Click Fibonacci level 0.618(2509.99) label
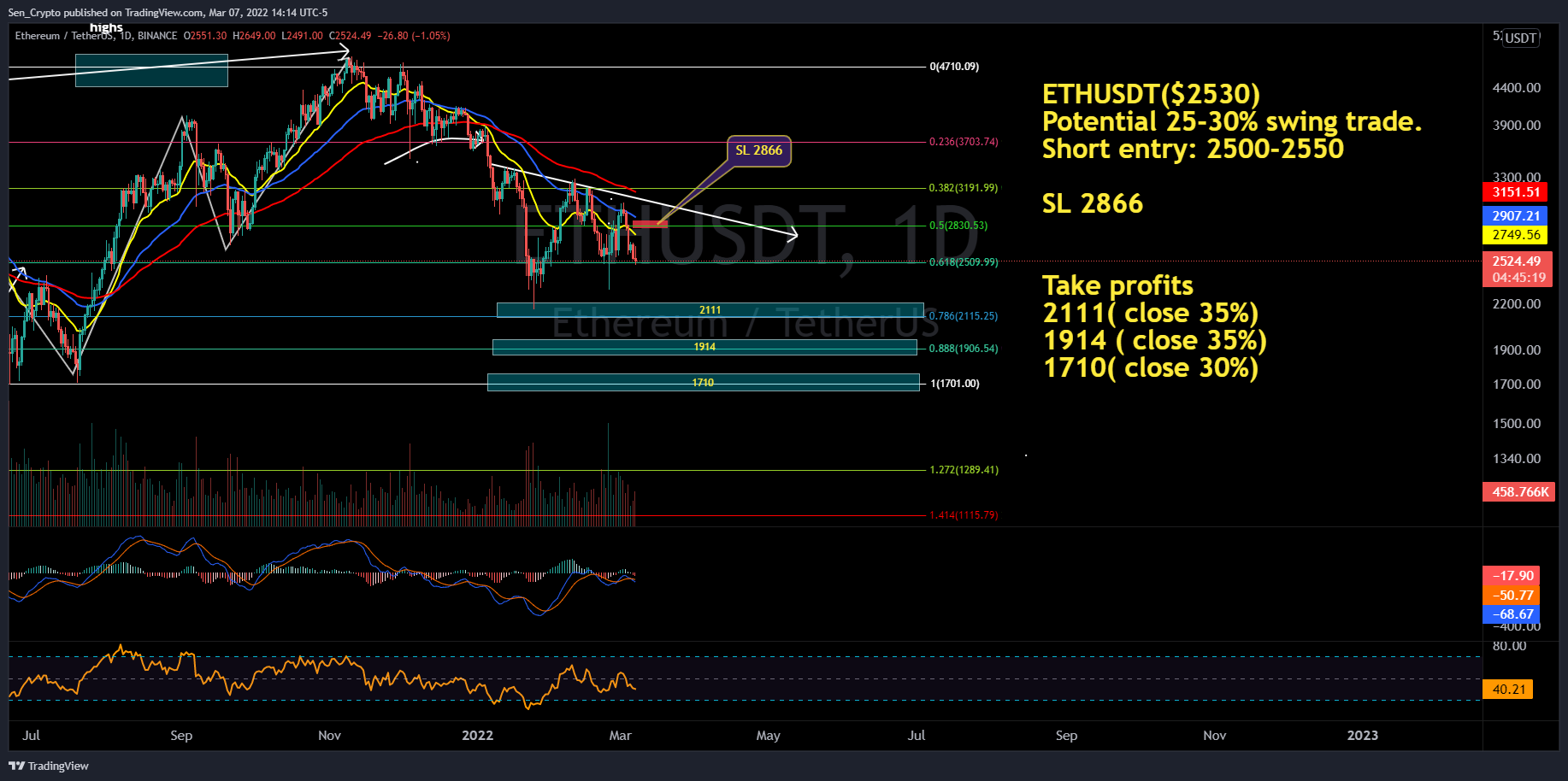This screenshot has height=781, width=1568. (x=964, y=262)
